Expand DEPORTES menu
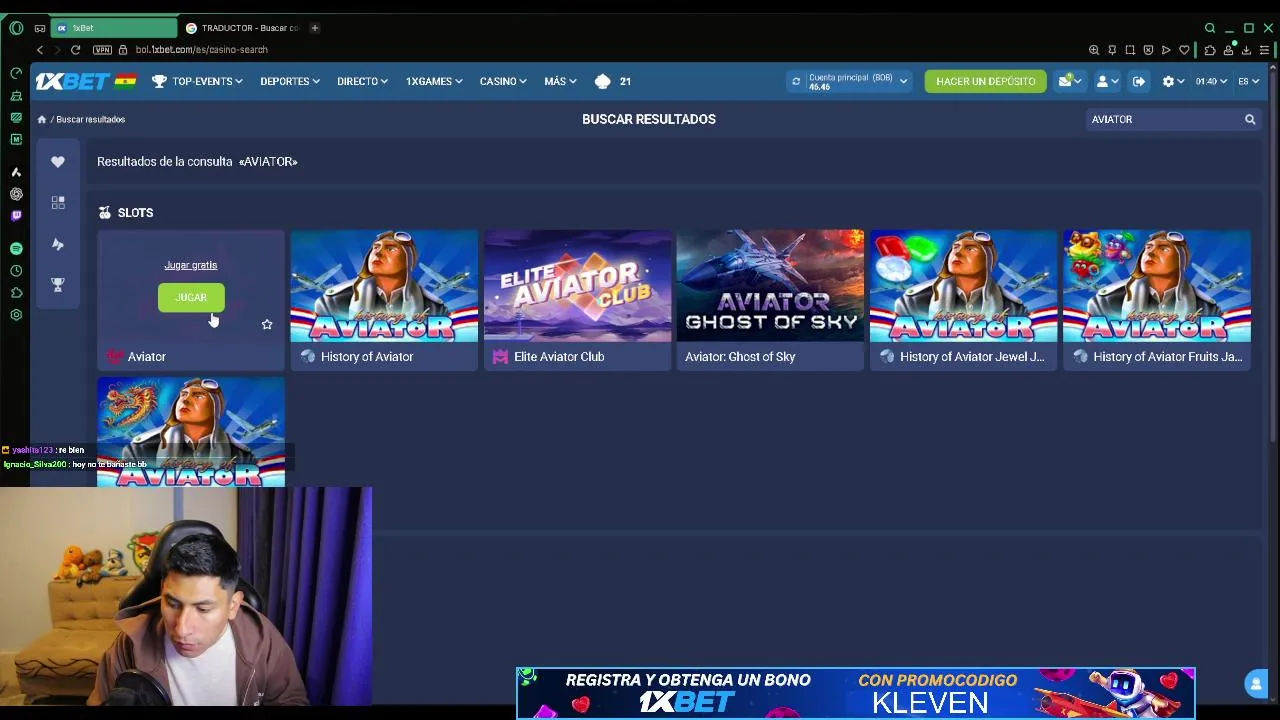This screenshot has height=720, width=1280. click(x=290, y=81)
